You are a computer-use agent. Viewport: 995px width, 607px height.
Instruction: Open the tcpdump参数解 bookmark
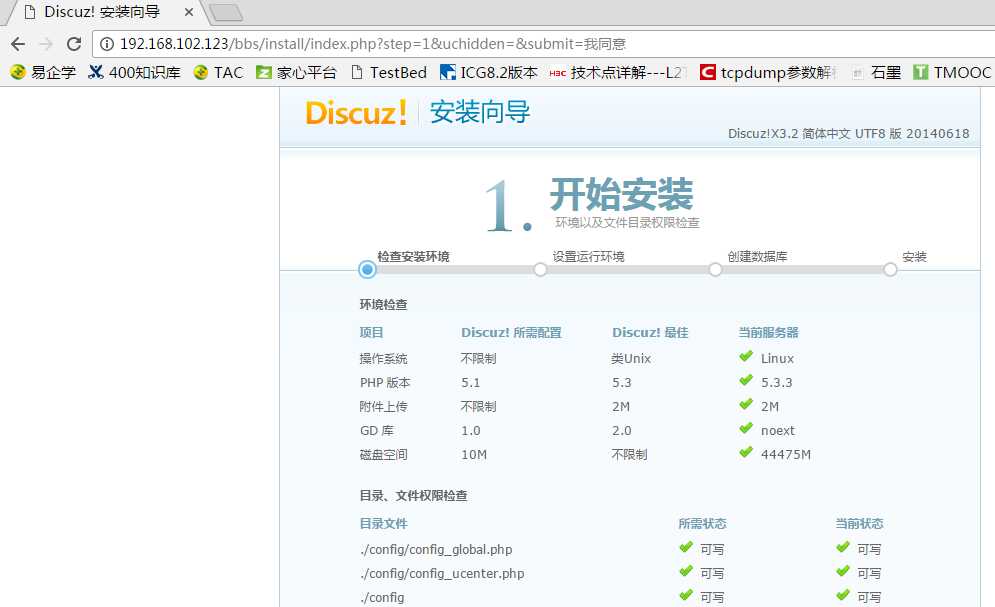coord(768,72)
